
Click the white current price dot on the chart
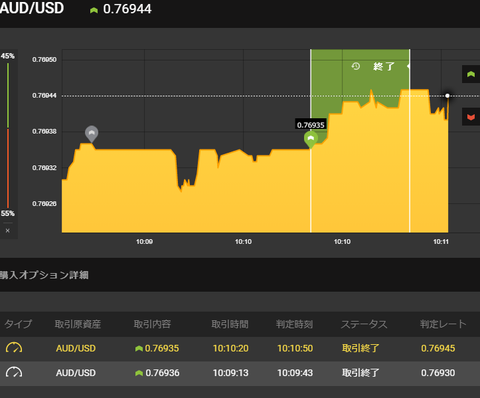pos(447,96)
